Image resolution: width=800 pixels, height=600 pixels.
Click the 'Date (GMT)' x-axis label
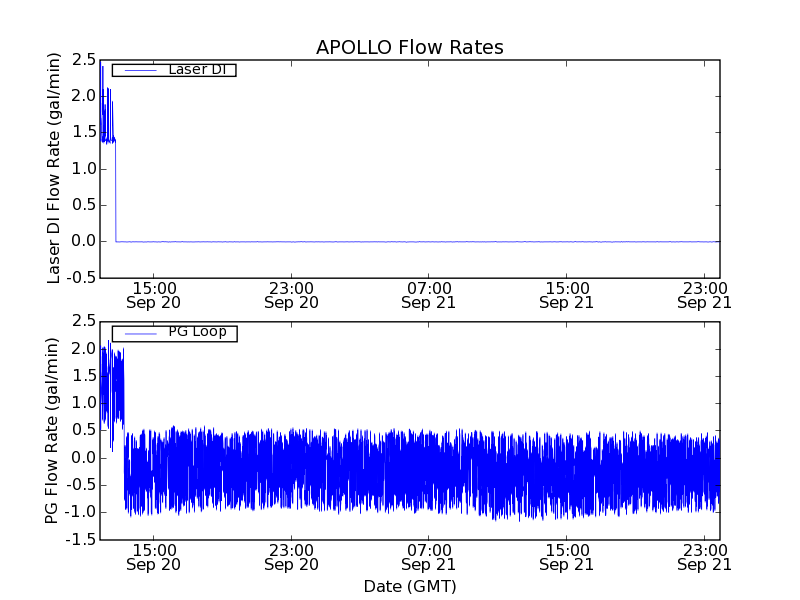pyautogui.click(x=410, y=586)
